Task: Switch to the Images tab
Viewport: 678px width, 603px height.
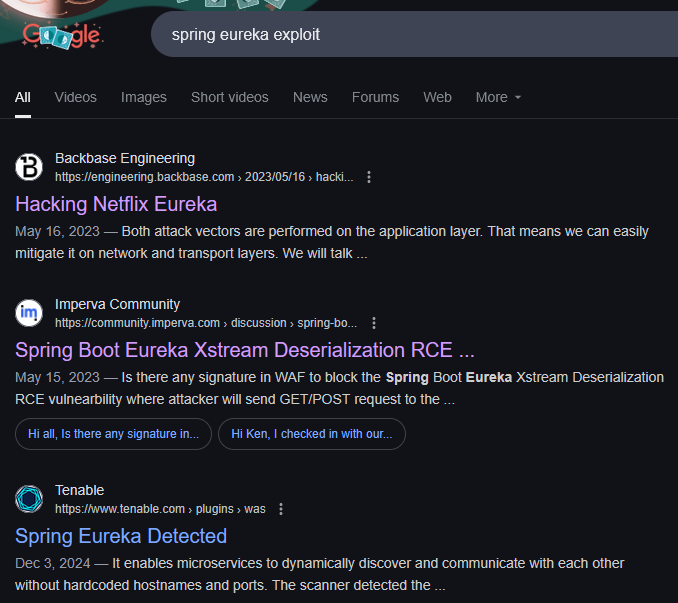Action: coord(144,97)
